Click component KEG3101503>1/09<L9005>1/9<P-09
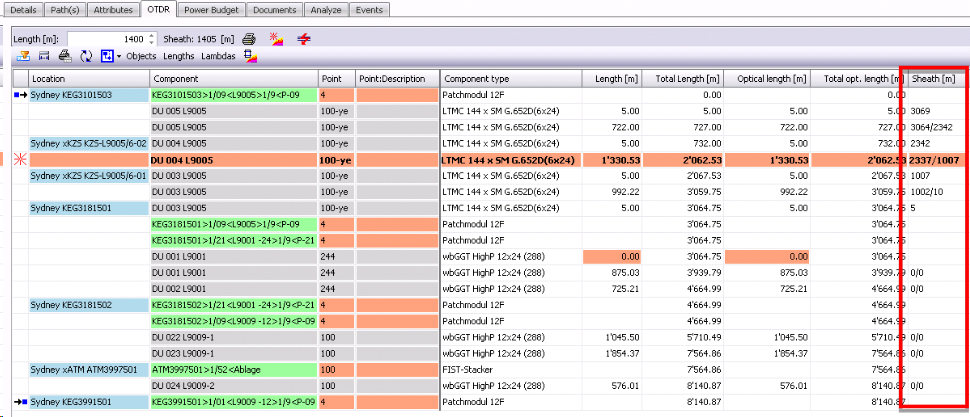The image size is (970, 417). click(x=234, y=95)
